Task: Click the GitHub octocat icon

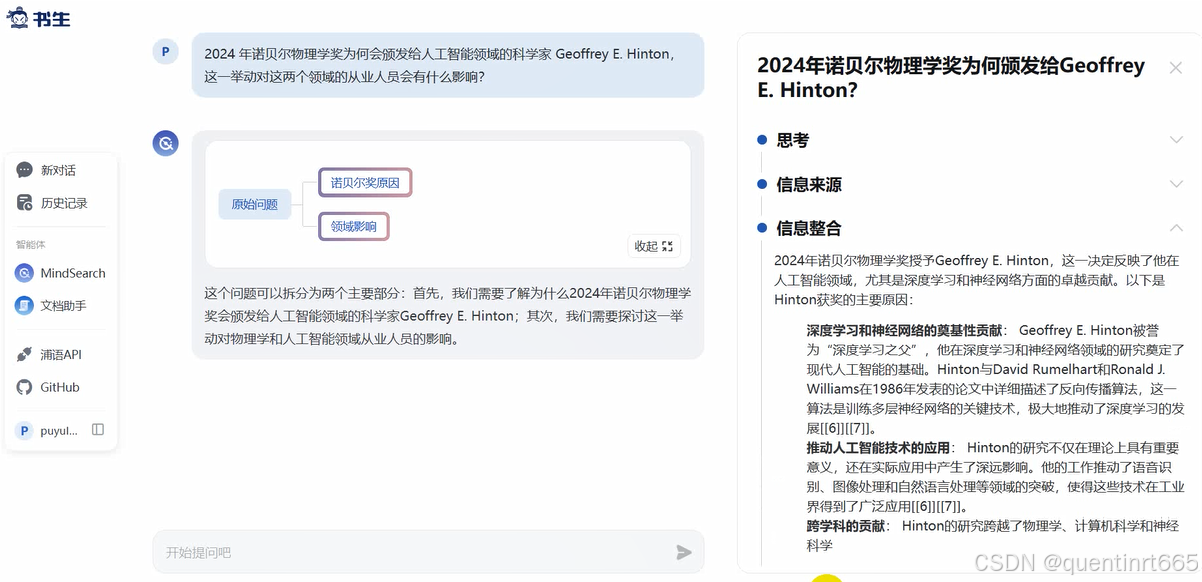Action: point(25,387)
